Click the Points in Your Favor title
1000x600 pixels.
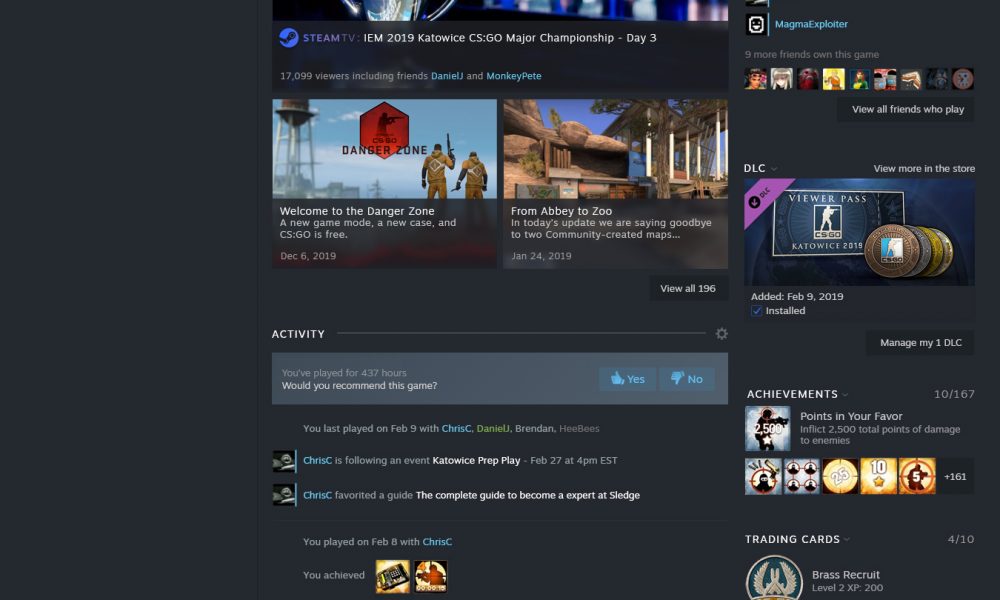coord(851,416)
